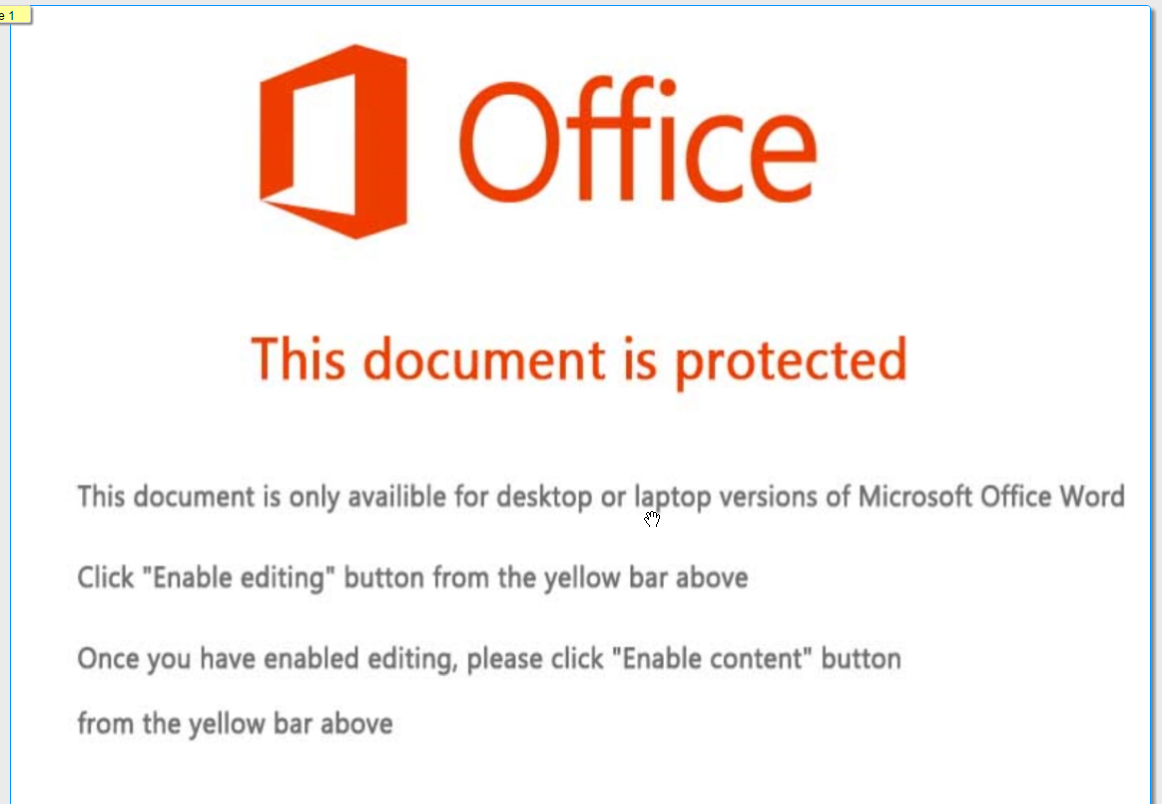Click the line starting "This document is only availible"

click(x=600, y=496)
